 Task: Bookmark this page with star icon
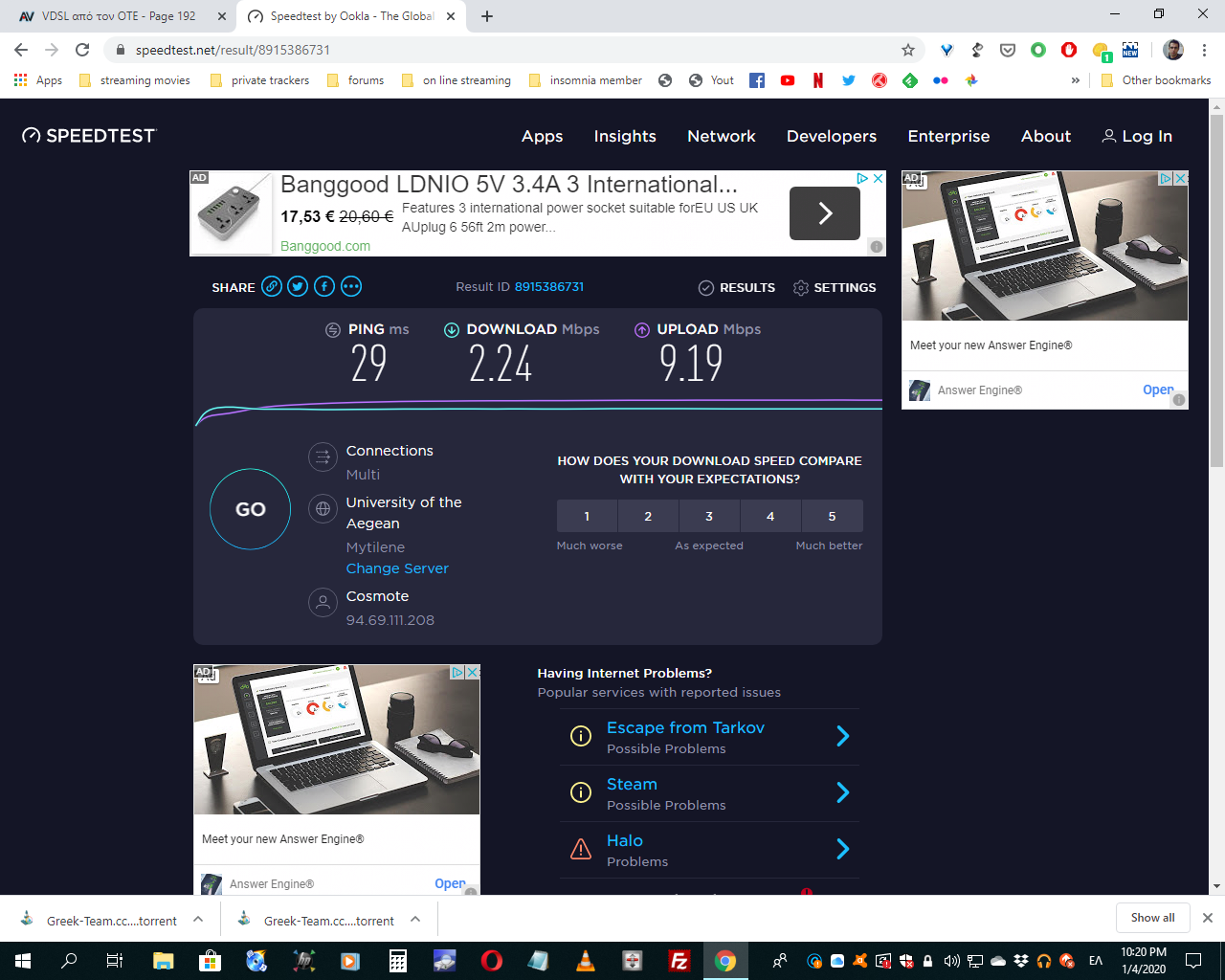click(x=908, y=50)
